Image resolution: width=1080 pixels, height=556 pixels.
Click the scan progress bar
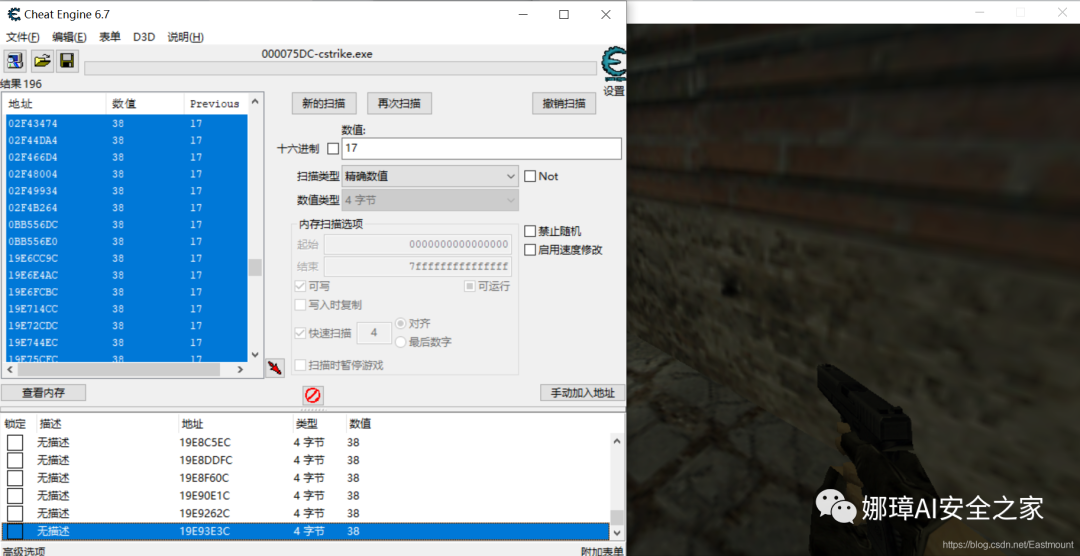(x=340, y=68)
